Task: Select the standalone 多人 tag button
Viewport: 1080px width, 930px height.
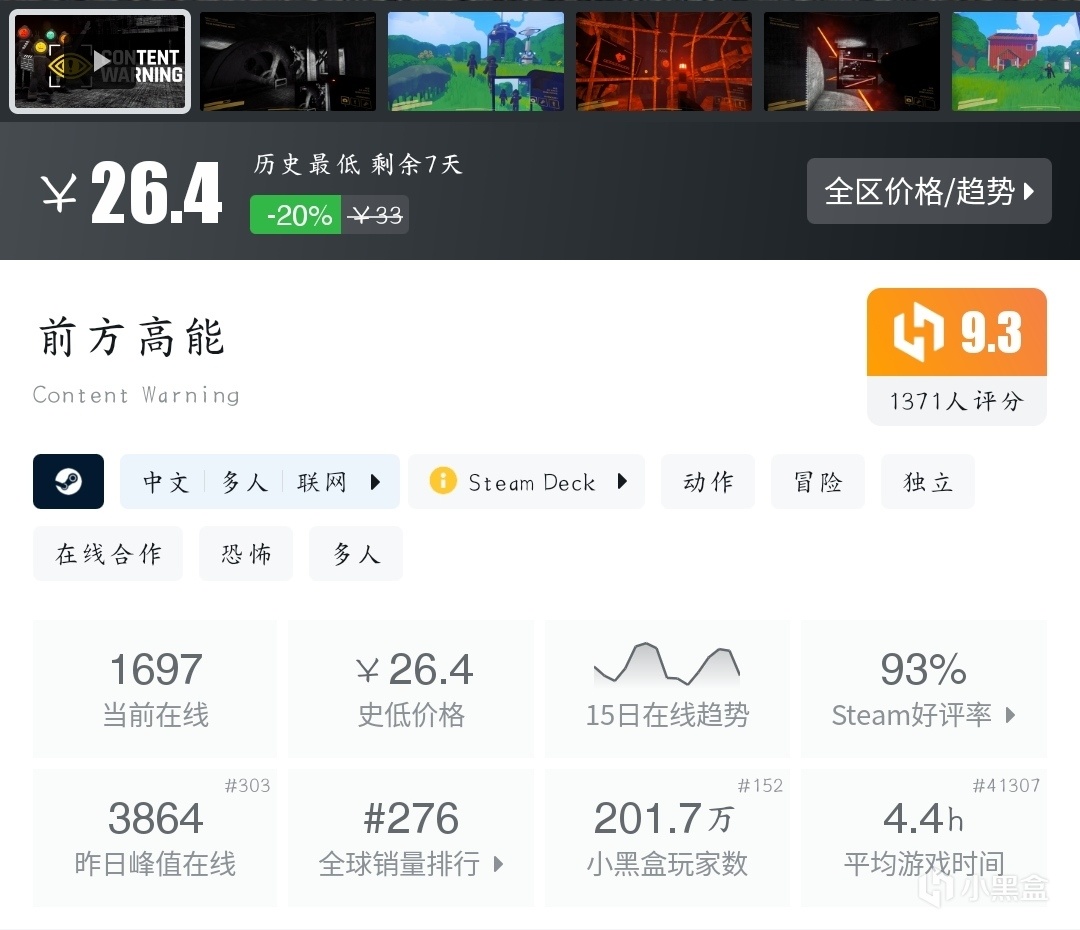Action: click(x=356, y=554)
